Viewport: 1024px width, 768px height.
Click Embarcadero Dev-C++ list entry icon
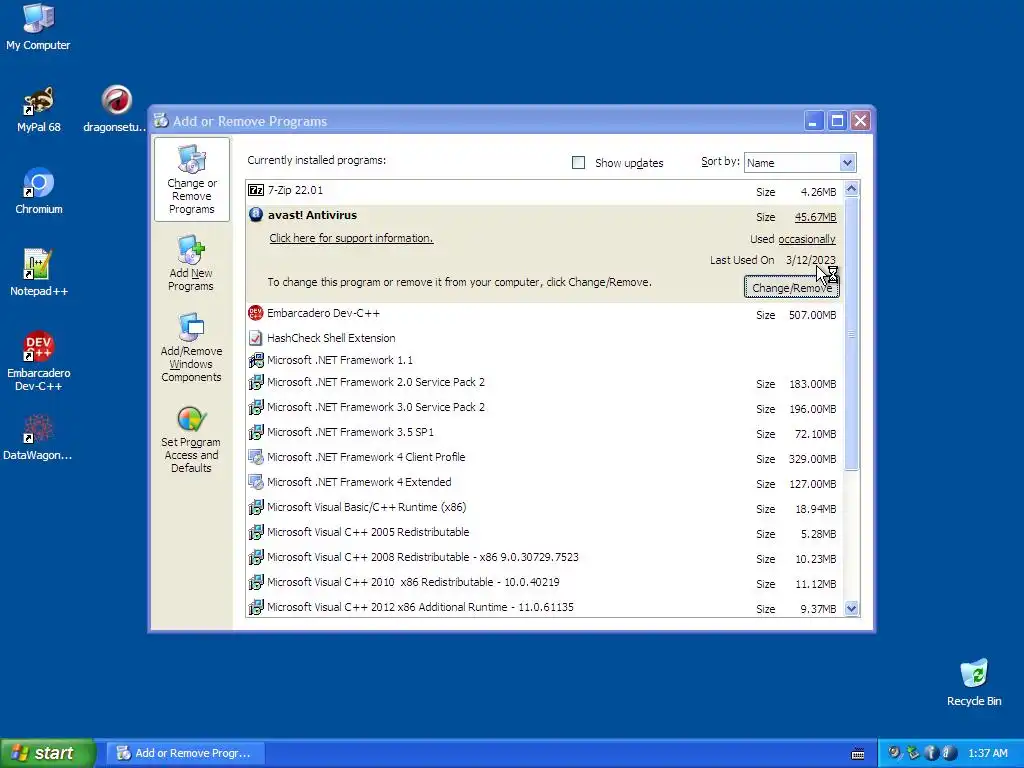256,313
